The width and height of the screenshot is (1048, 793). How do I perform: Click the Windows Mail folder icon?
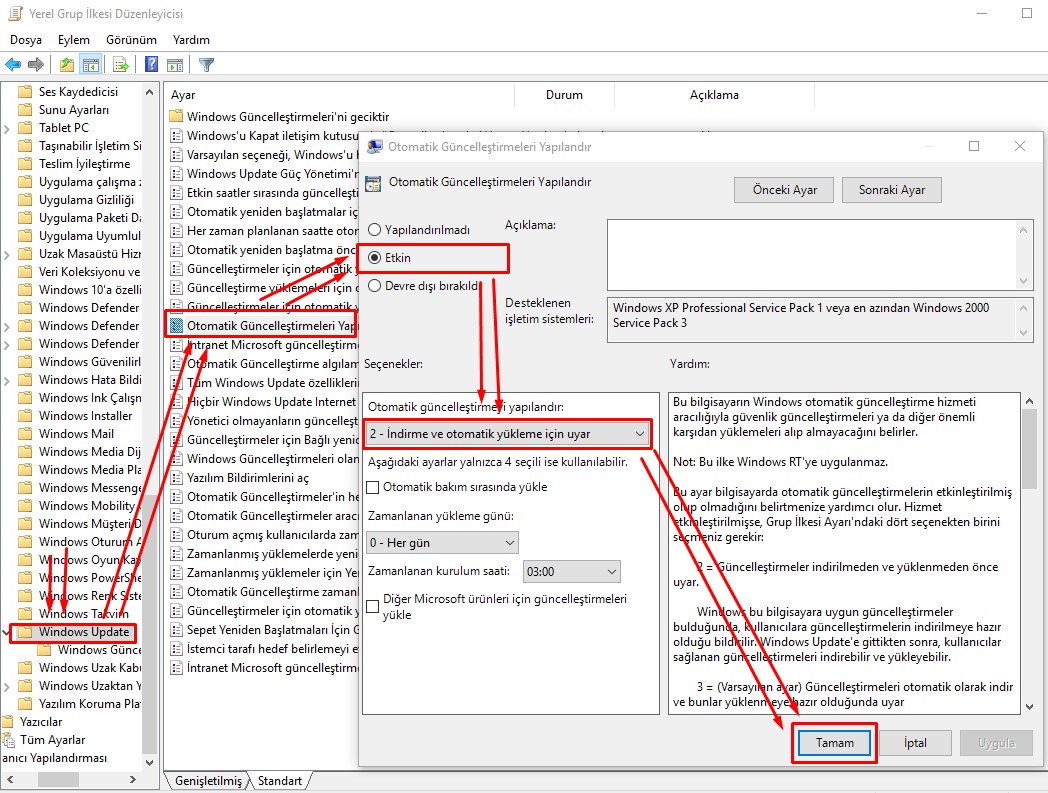[25, 434]
